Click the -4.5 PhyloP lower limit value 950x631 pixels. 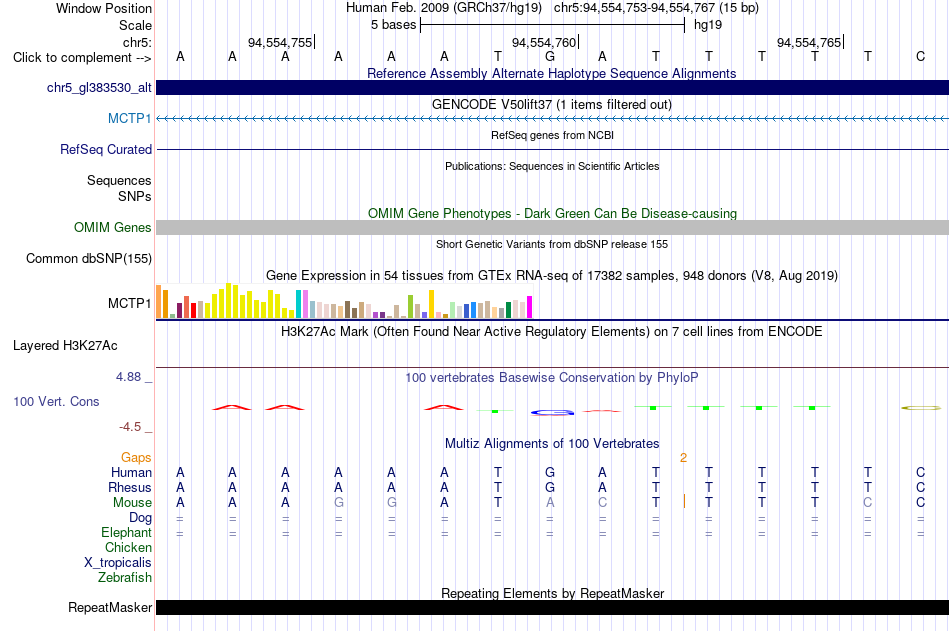(130, 427)
